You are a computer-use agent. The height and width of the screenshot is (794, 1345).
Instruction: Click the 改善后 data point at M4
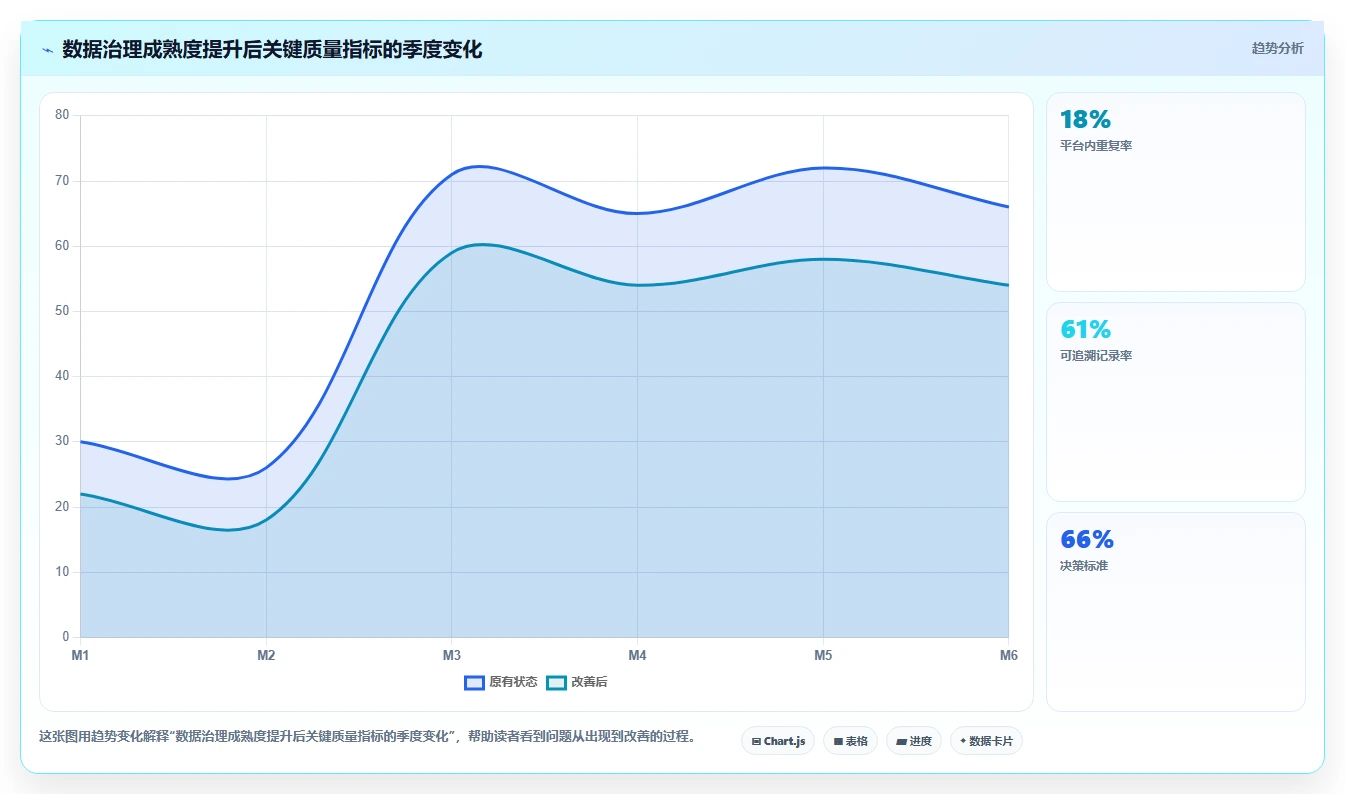point(637,285)
